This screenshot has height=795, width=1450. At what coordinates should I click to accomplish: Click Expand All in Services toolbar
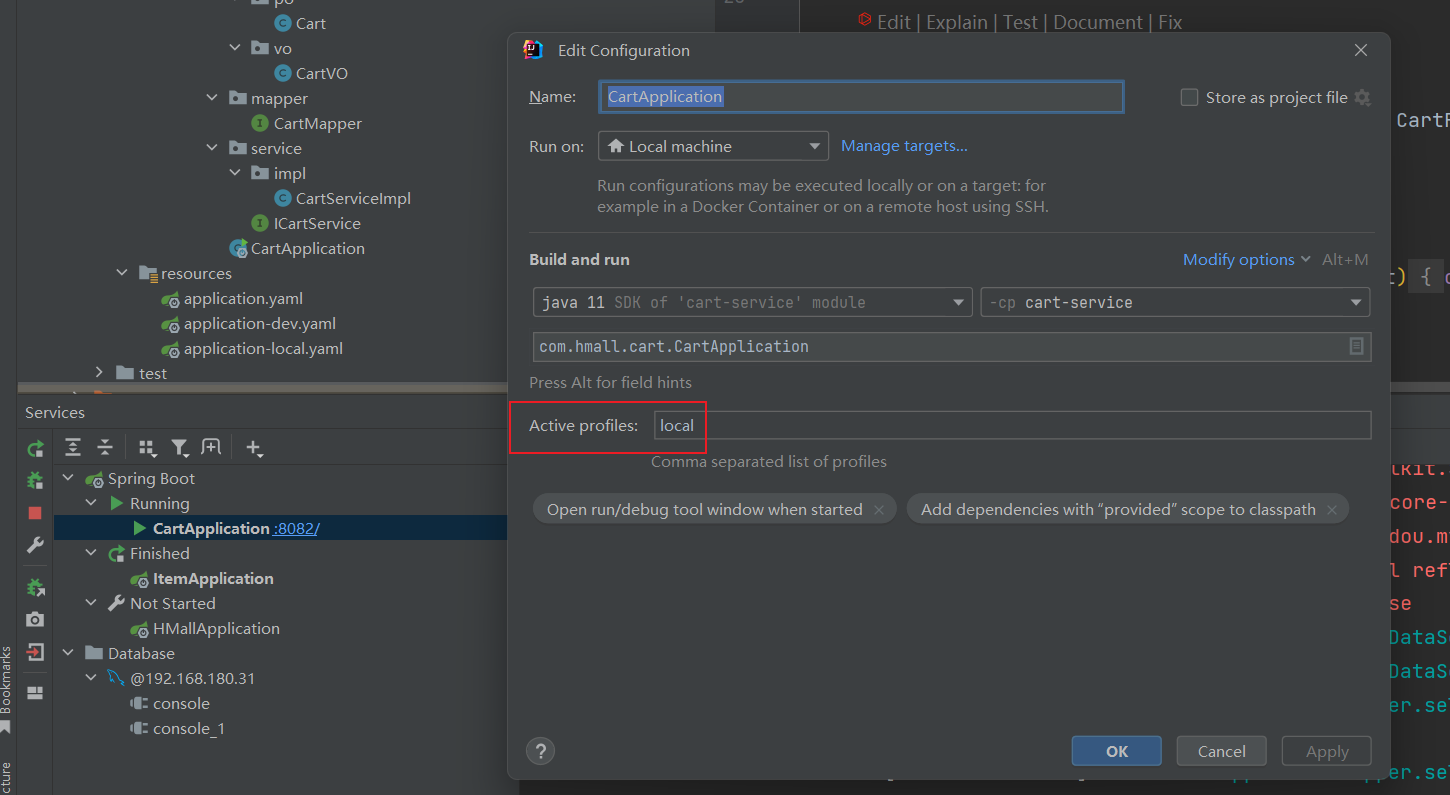pyautogui.click(x=73, y=447)
